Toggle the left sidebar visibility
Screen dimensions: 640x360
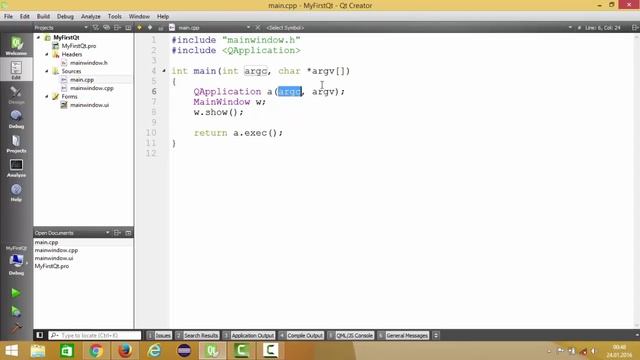click(40, 335)
